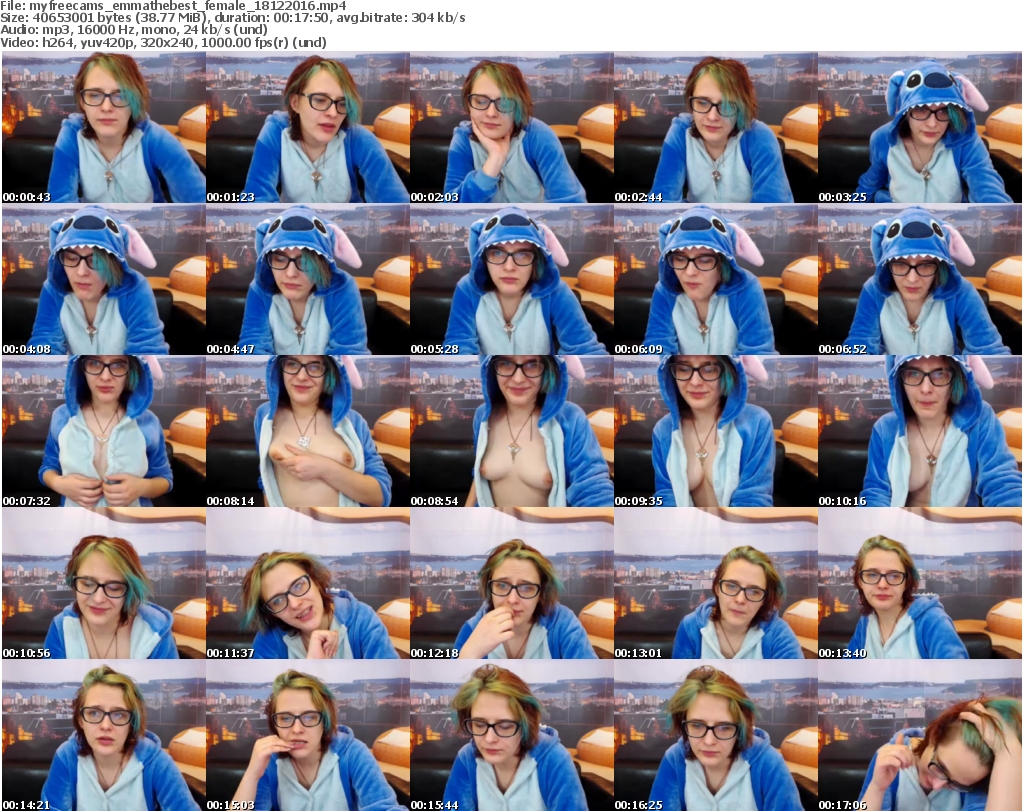This screenshot has width=1024, height=811.
Task: Choose the thumbnail marked 00:03:25
Action: tap(920, 127)
